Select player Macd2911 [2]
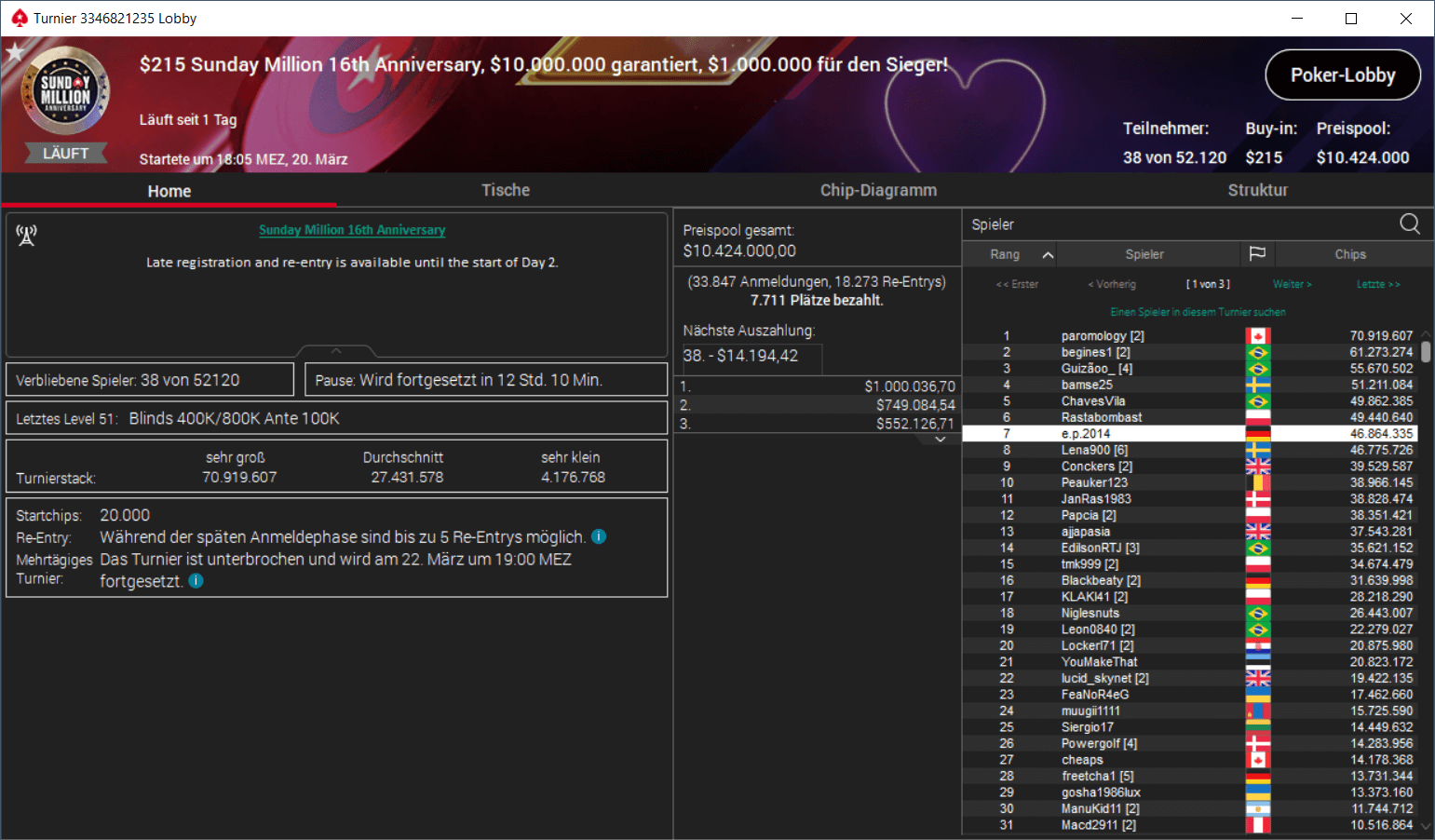 [x=1098, y=825]
